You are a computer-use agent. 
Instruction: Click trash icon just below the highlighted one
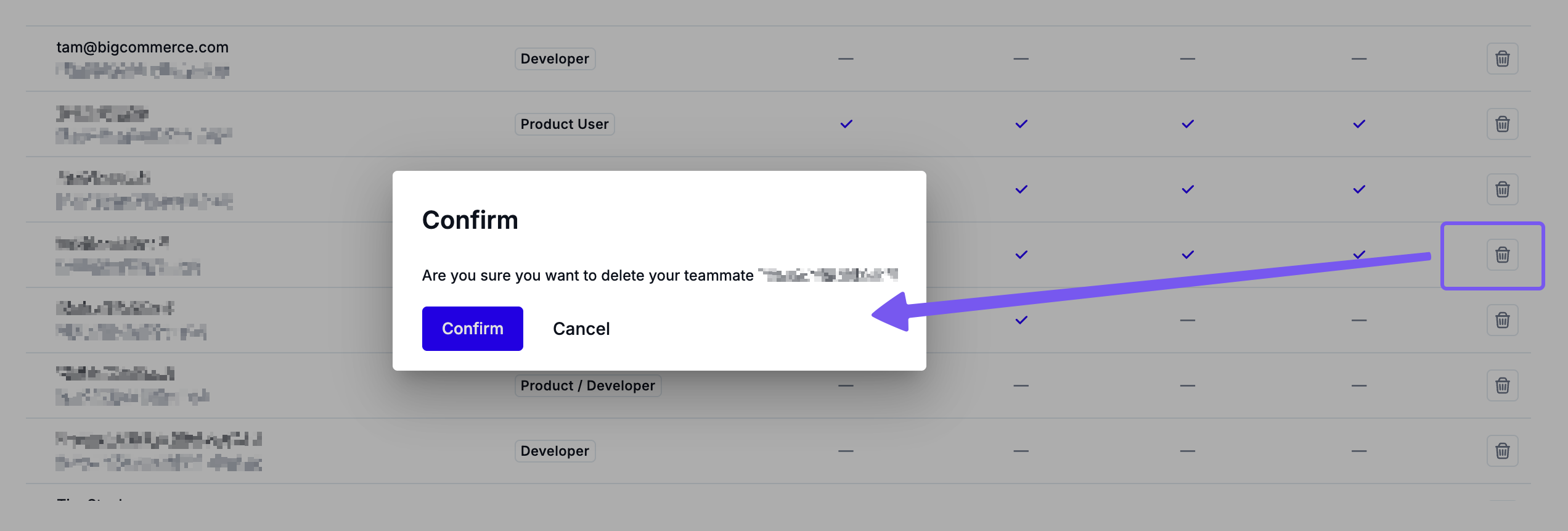click(x=1502, y=320)
